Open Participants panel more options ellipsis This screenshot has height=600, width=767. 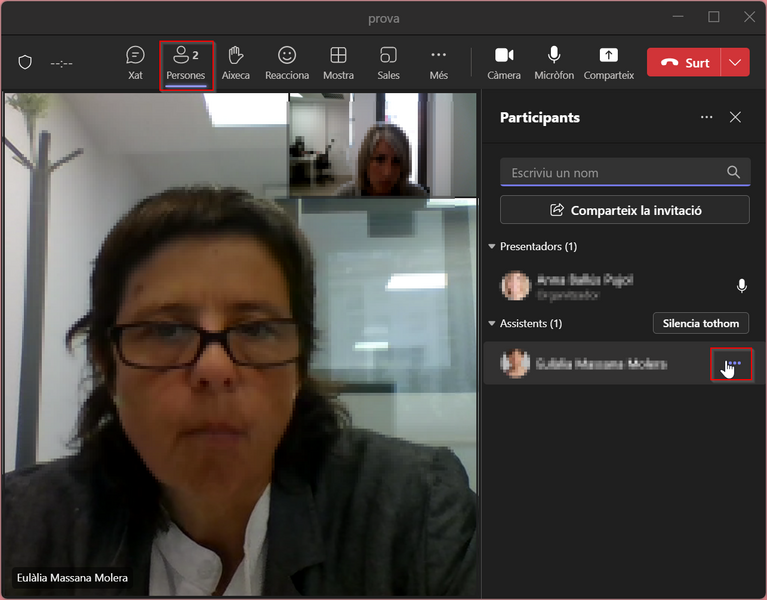coord(706,117)
